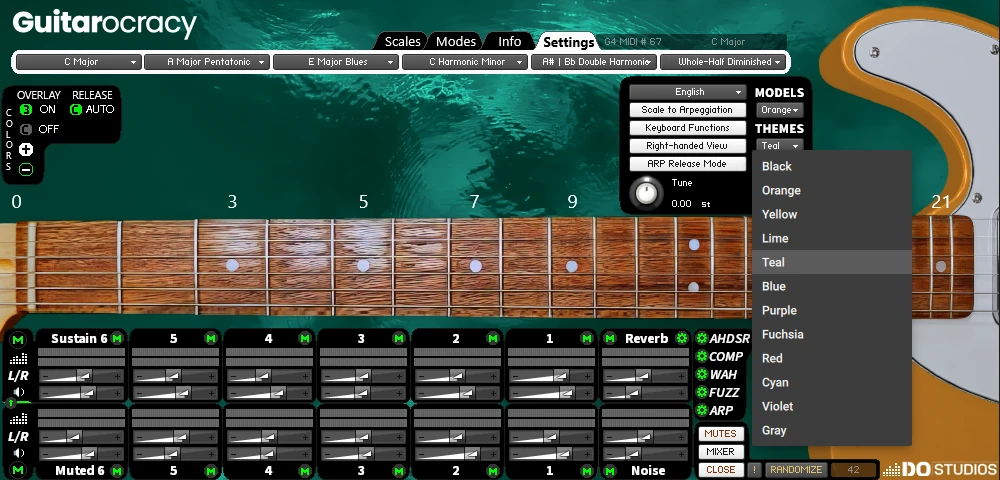Select Purple theme from list
This screenshot has height=480, width=1000.
pyautogui.click(x=832, y=310)
